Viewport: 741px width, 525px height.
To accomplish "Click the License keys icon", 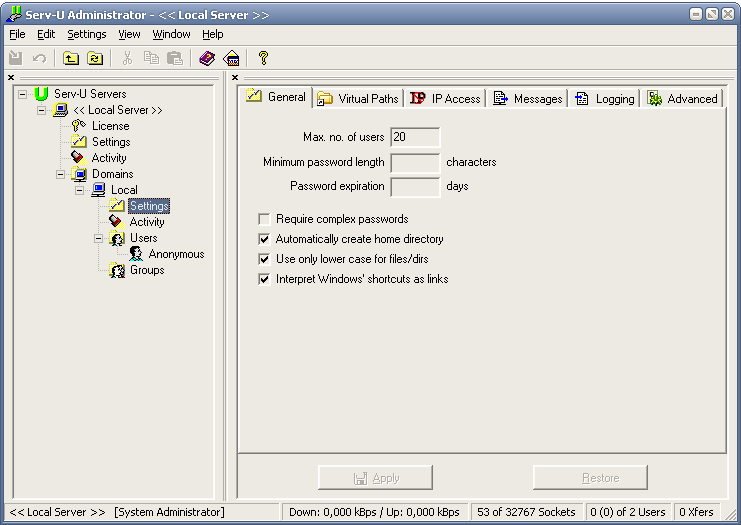I will pos(79,126).
